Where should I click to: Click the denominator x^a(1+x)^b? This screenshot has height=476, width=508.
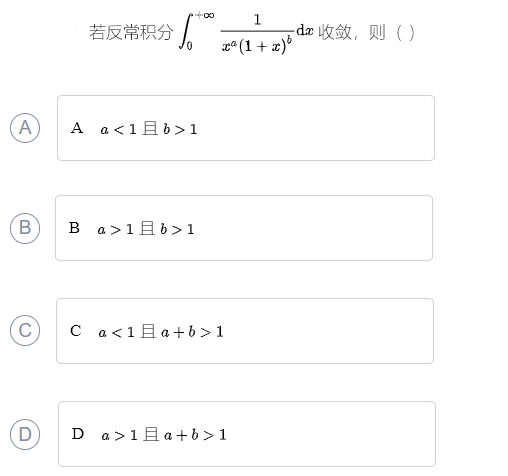[x=257, y=45]
